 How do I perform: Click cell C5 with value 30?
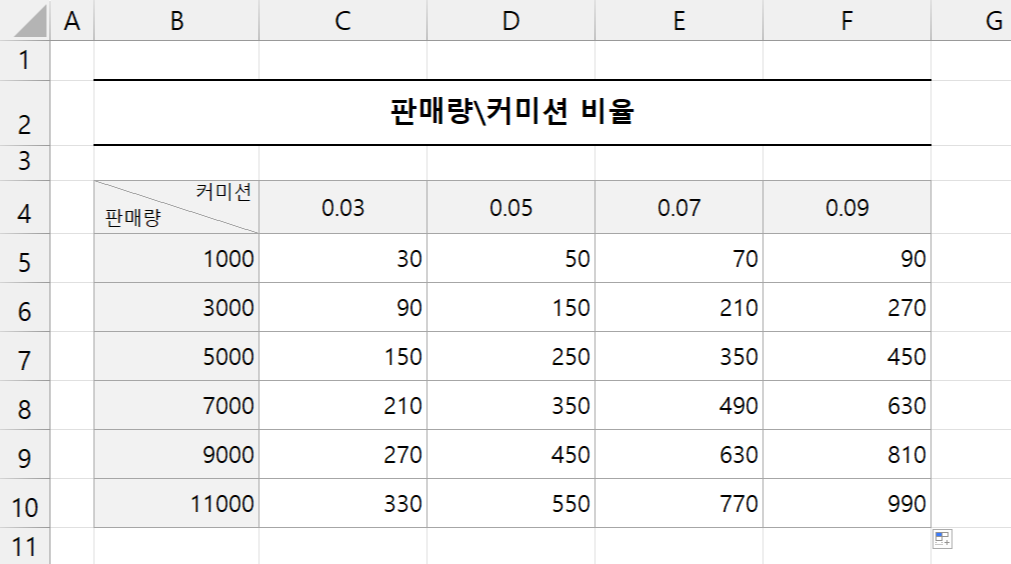[343, 258]
